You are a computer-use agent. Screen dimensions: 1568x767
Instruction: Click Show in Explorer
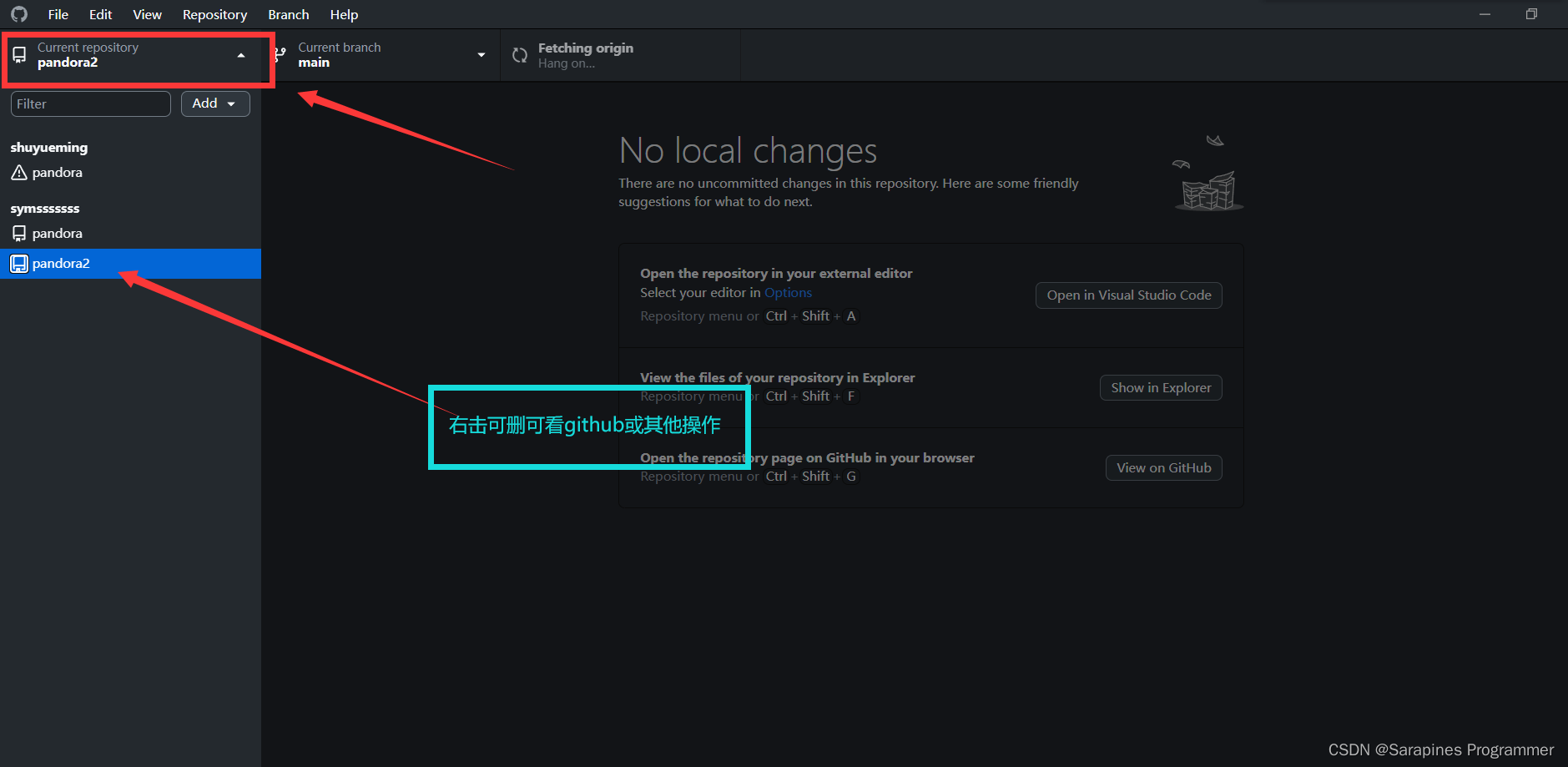tap(1160, 387)
